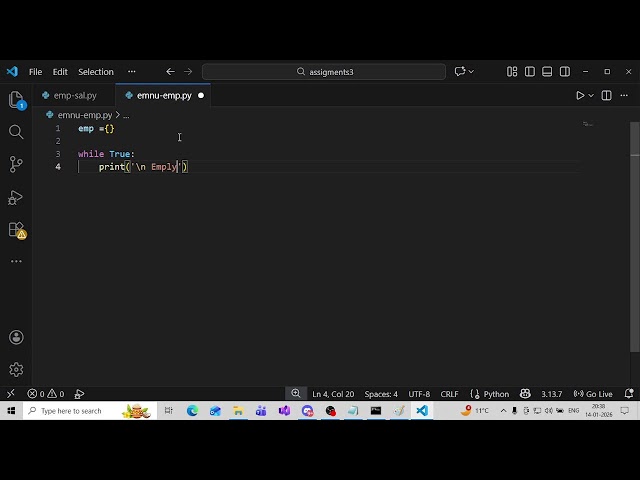Open the Customize Layout icon
The height and width of the screenshot is (480, 640).
(512, 71)
